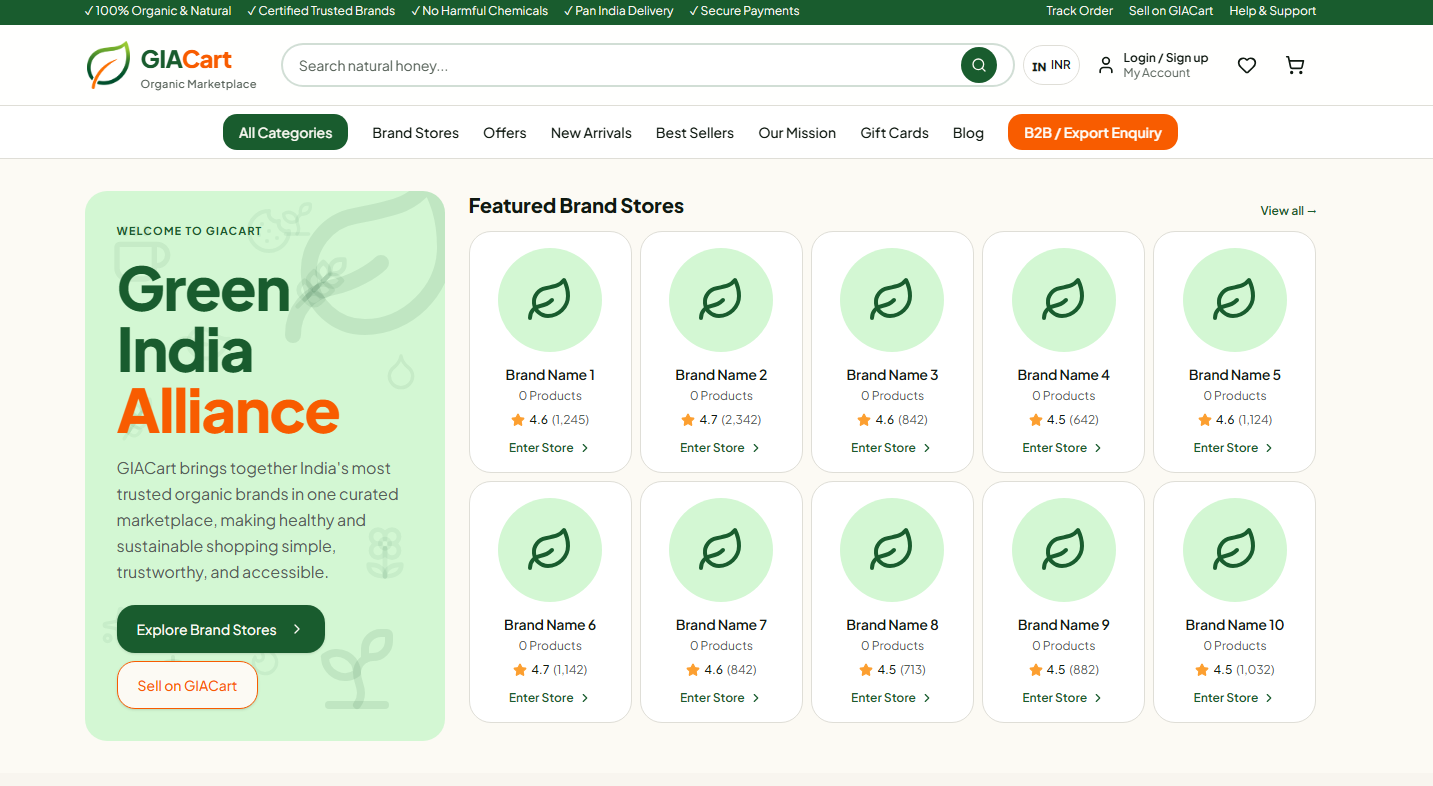Click Brand Name 1 leaf logo
The width and height of the screenshot is (1433, 786).
point(550,300)
